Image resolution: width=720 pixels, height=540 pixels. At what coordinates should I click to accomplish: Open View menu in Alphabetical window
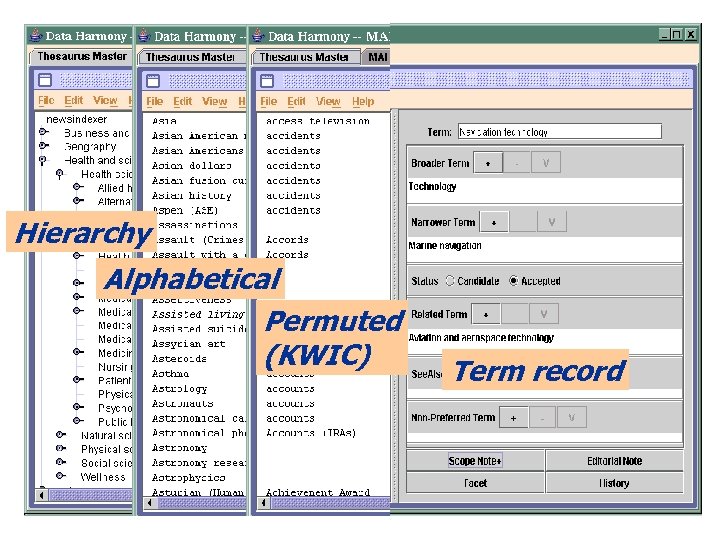pos(214,101)
